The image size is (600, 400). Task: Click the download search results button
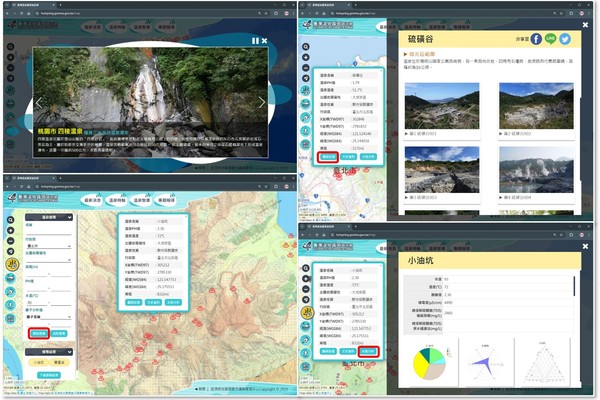[x=49, y=375]
